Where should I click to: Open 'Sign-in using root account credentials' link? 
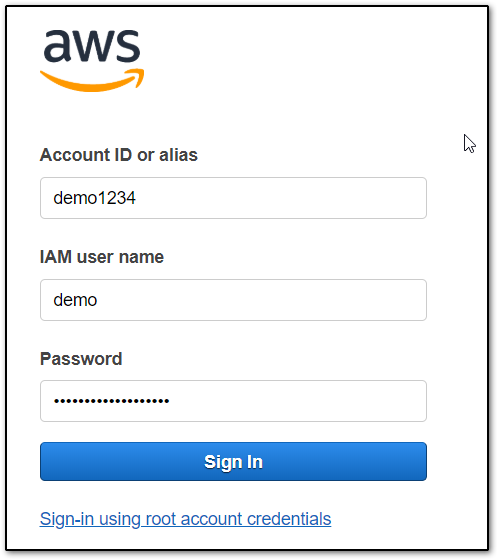tap(185, 519)
